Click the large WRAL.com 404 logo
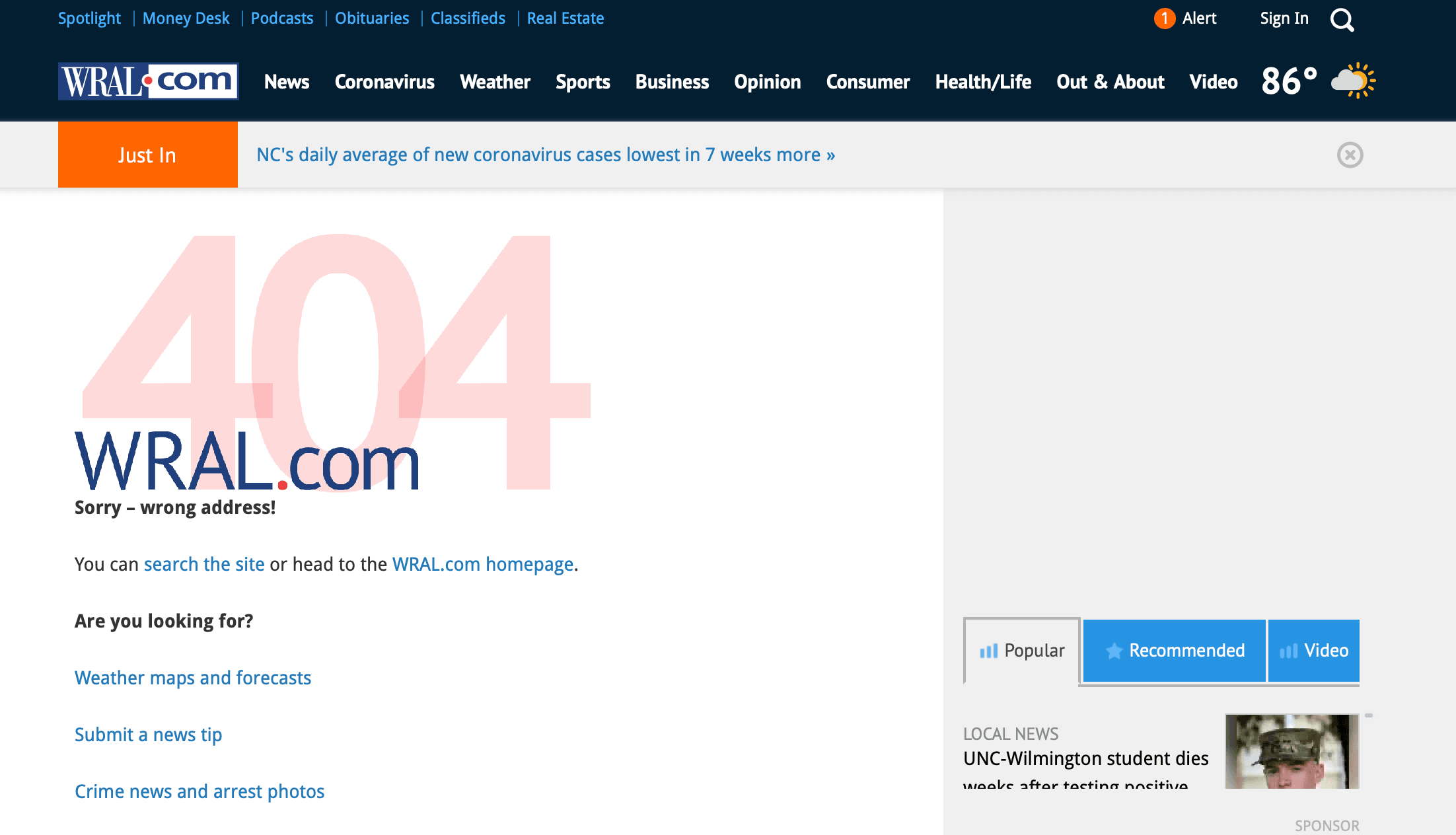 tap(247, 460)
